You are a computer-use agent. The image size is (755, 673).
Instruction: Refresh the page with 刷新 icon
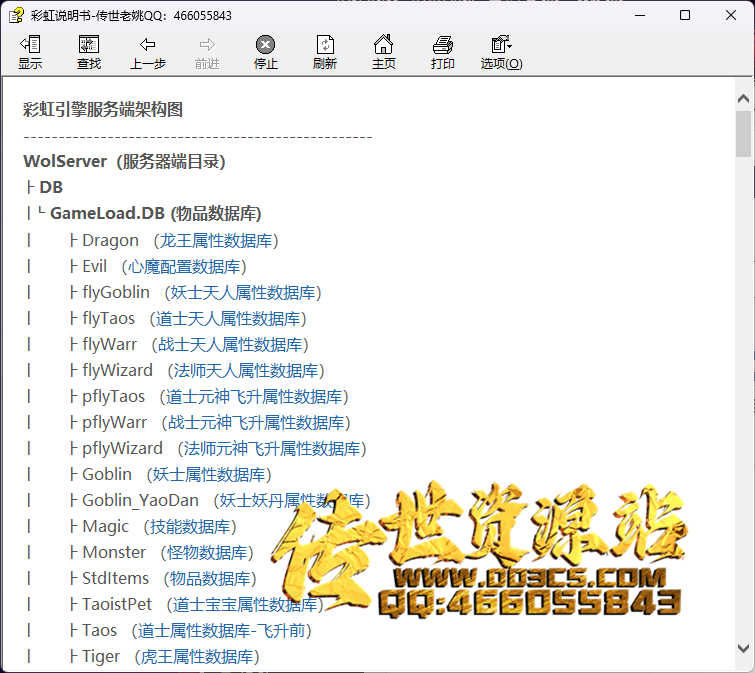(x=325, y=52)
